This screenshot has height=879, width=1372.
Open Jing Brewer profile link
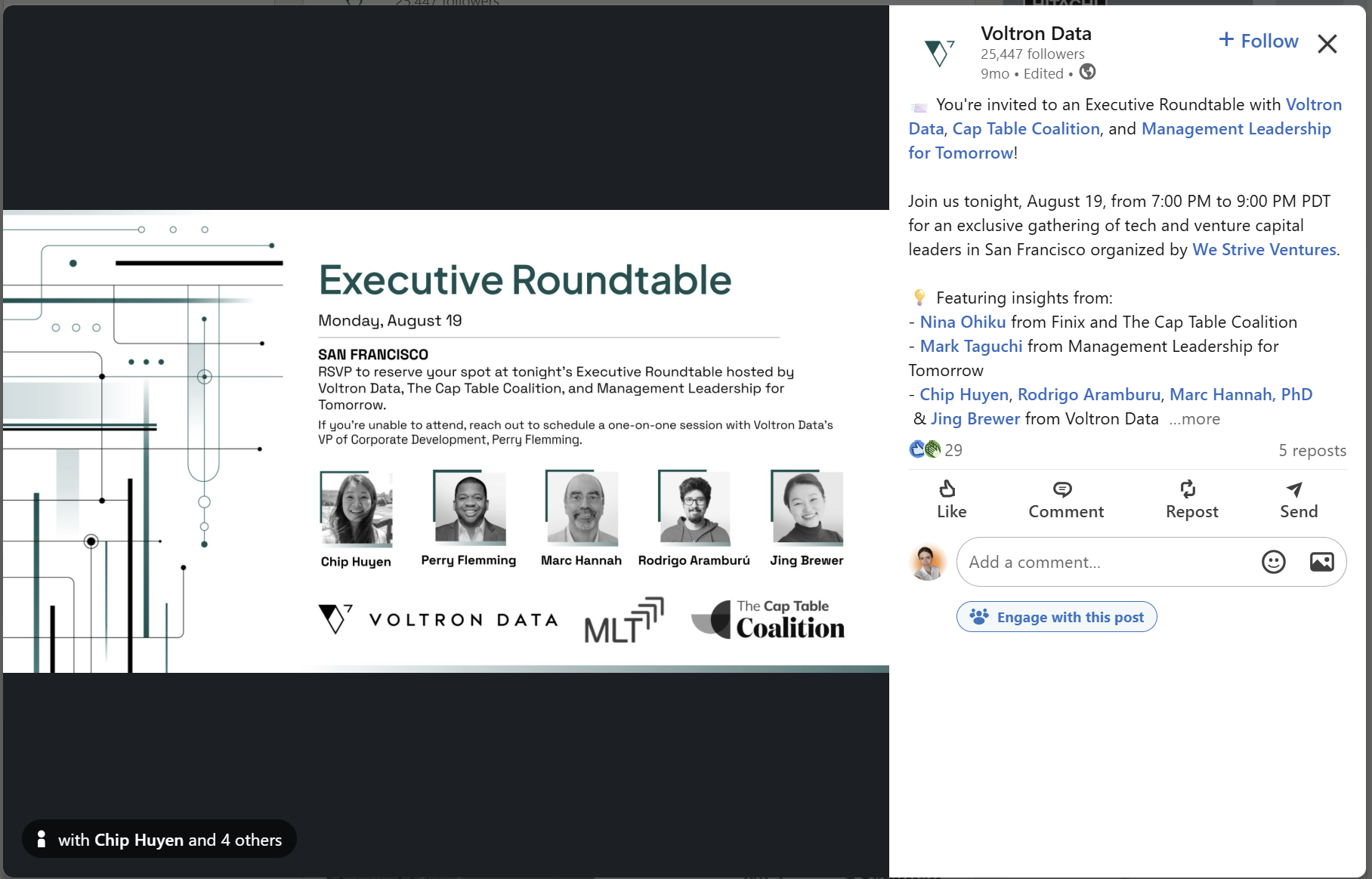[x=975, y=418]
